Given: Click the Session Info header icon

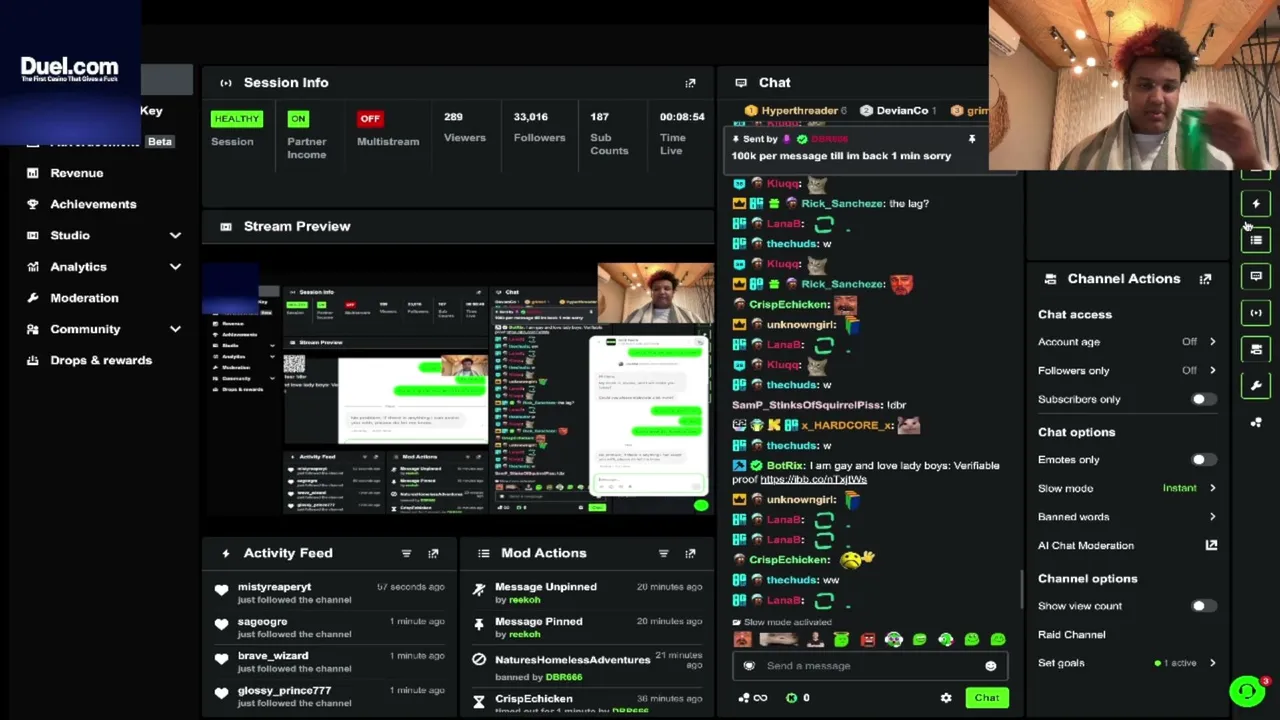Looking at the screenshot, I should point(226,83).
